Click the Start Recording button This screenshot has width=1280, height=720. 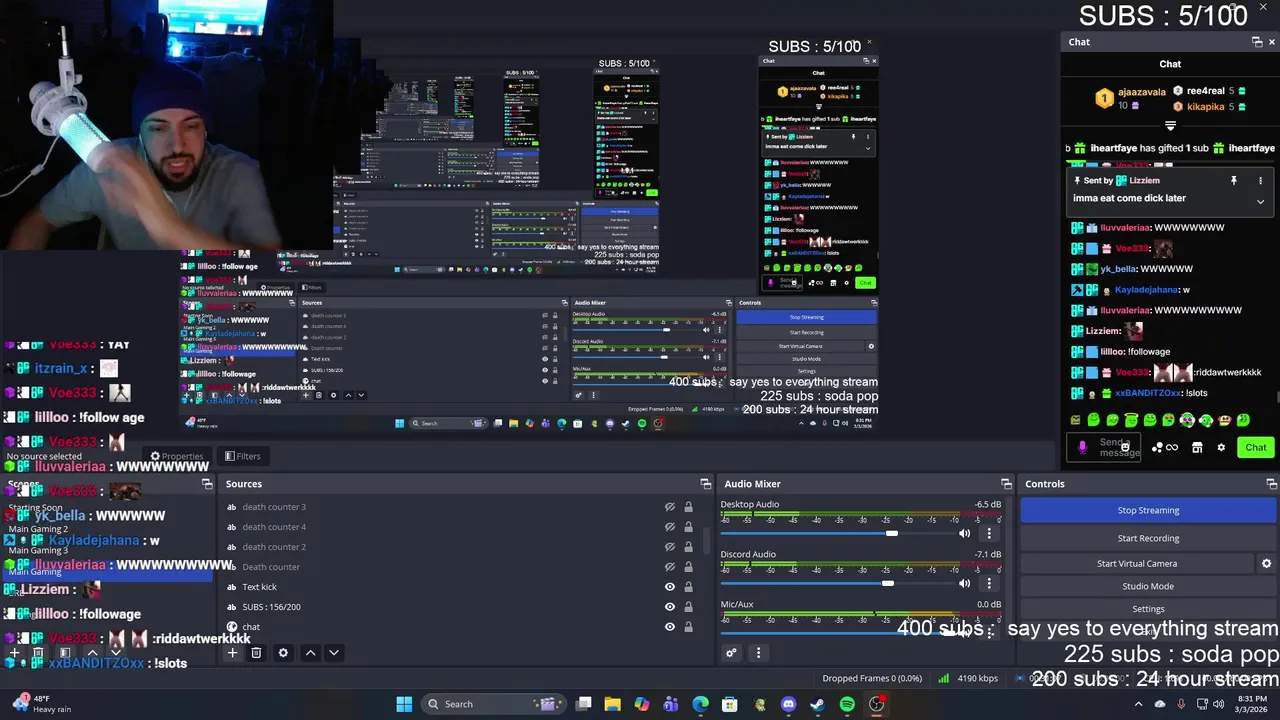(1148, 538)
